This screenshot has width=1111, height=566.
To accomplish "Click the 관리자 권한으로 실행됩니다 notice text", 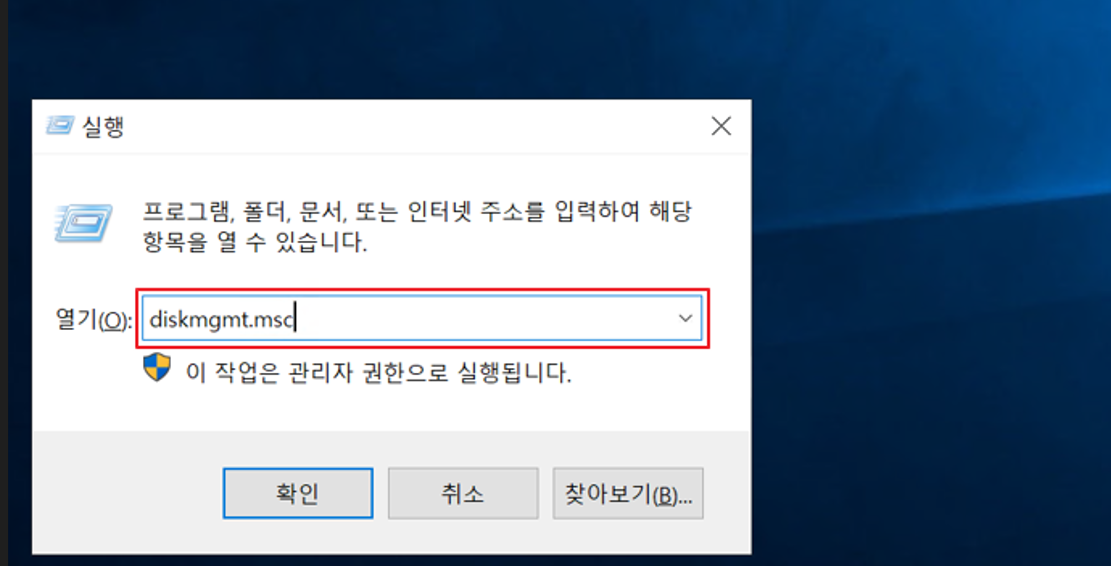I will 378,372.
